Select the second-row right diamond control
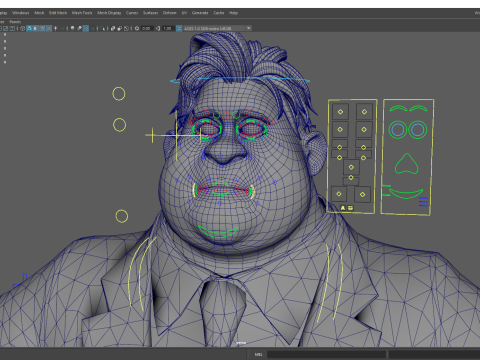This screenshot has height=360, width=480. (x=364, y=129)
